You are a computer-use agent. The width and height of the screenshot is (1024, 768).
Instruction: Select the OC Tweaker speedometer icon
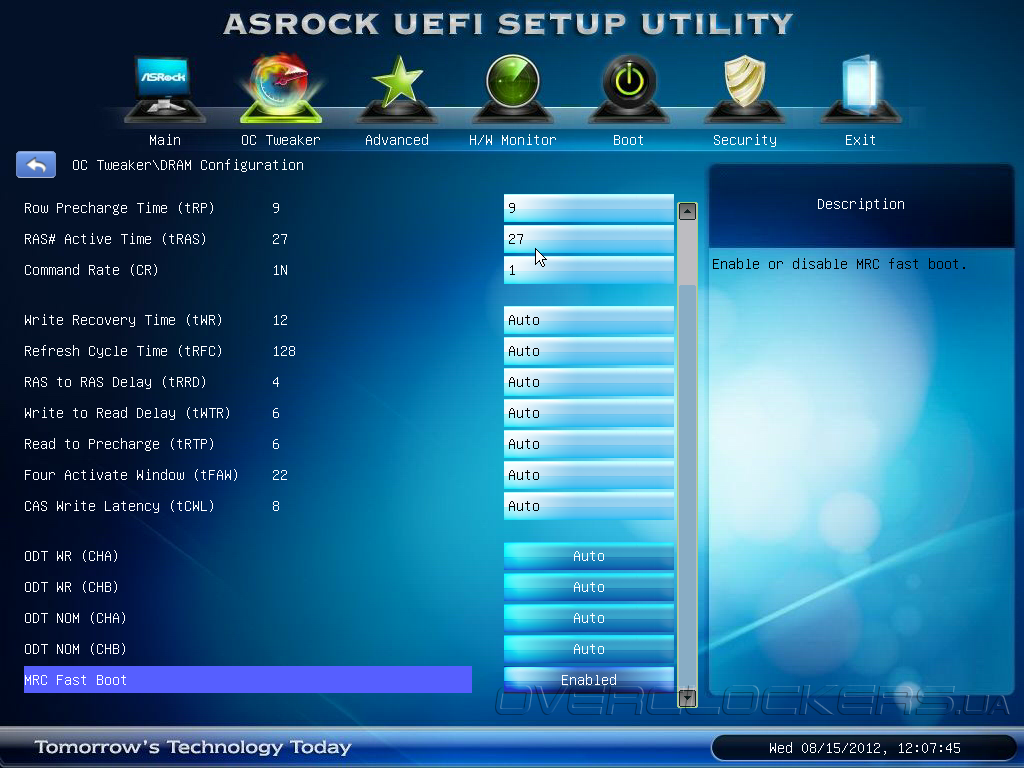pyautogui.click(x=281, y=88)
